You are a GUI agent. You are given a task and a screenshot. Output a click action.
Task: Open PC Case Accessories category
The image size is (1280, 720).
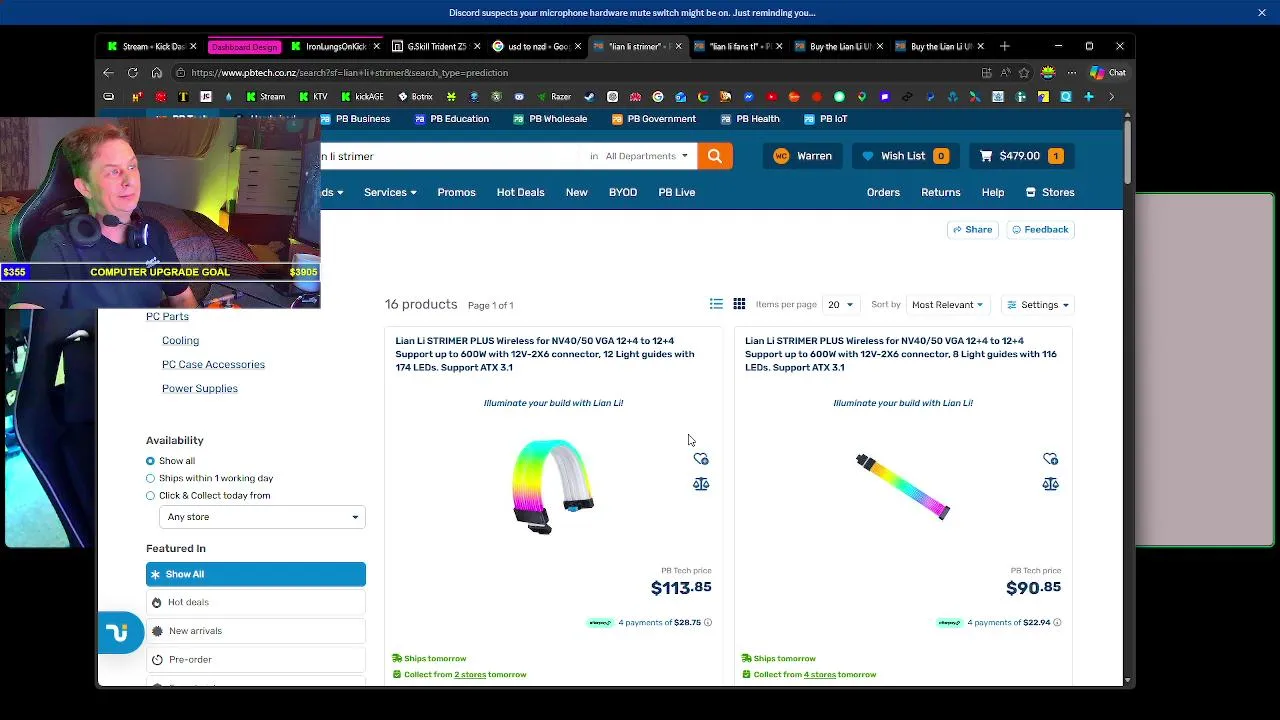[213, 364]
